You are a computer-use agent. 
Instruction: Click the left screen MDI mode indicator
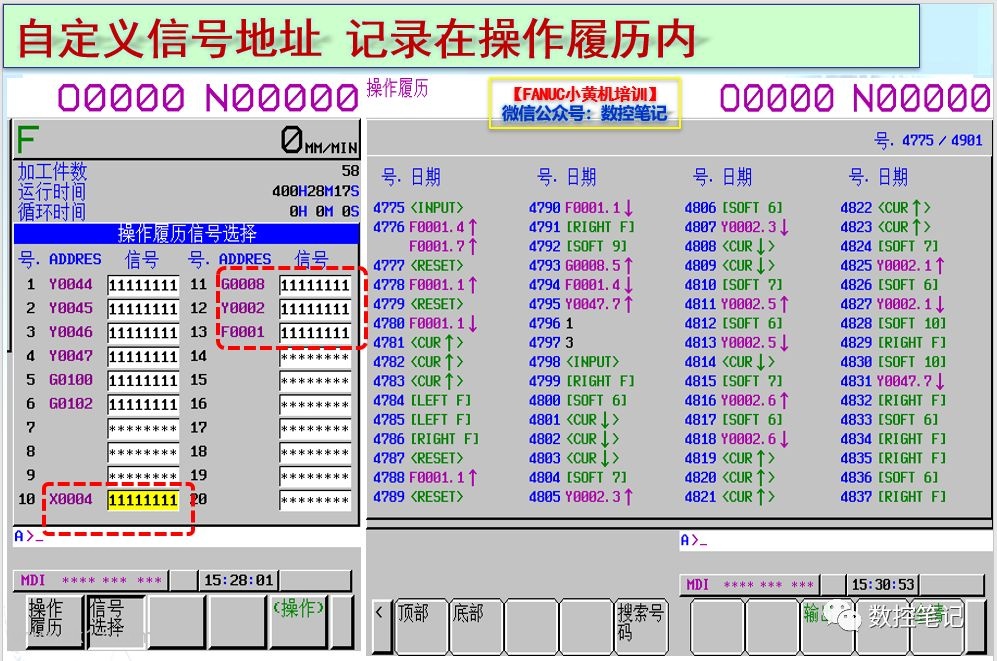pyautogui.click(x=33, y=580)
